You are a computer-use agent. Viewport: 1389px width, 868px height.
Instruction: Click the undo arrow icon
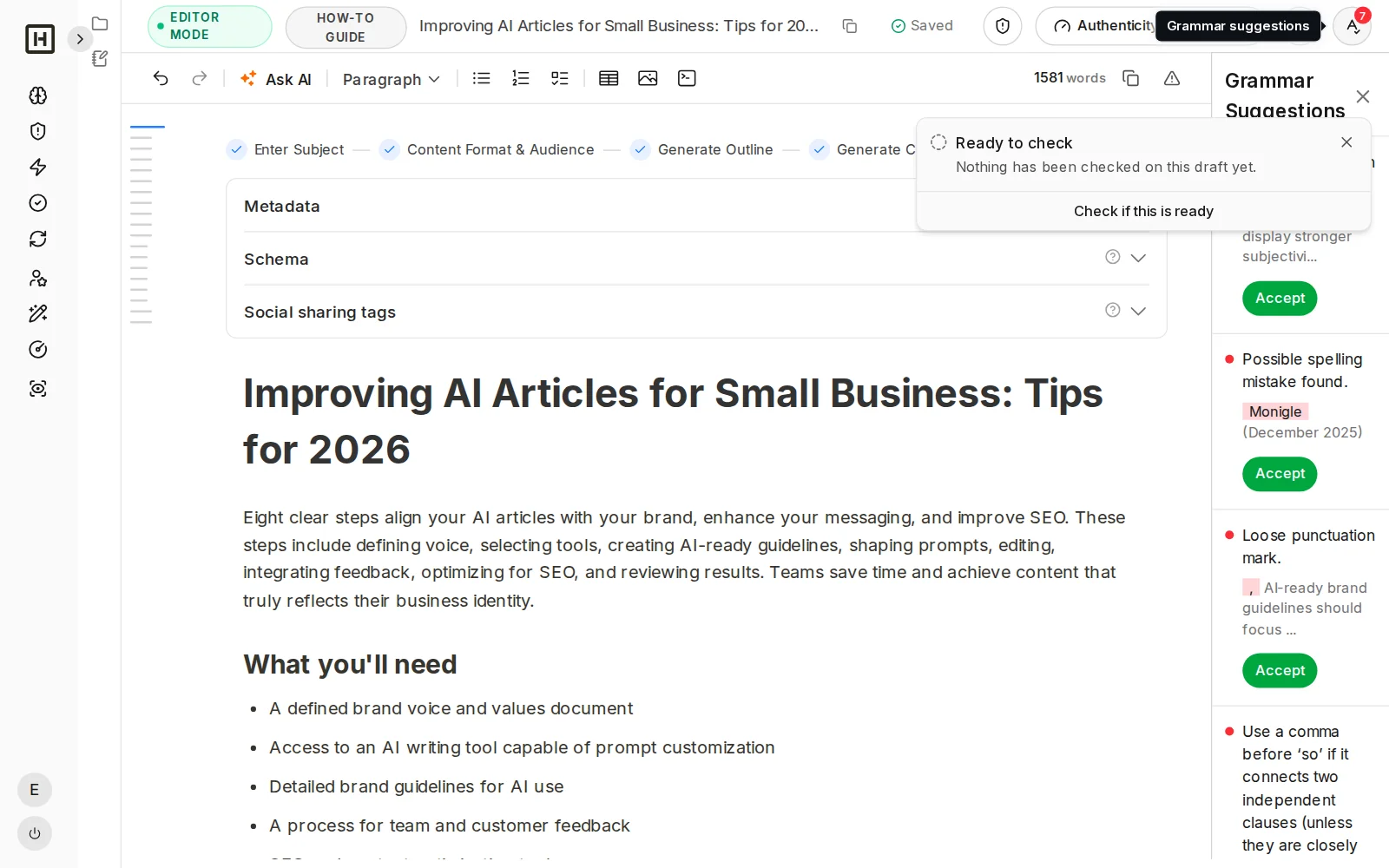tap(161, 78)
